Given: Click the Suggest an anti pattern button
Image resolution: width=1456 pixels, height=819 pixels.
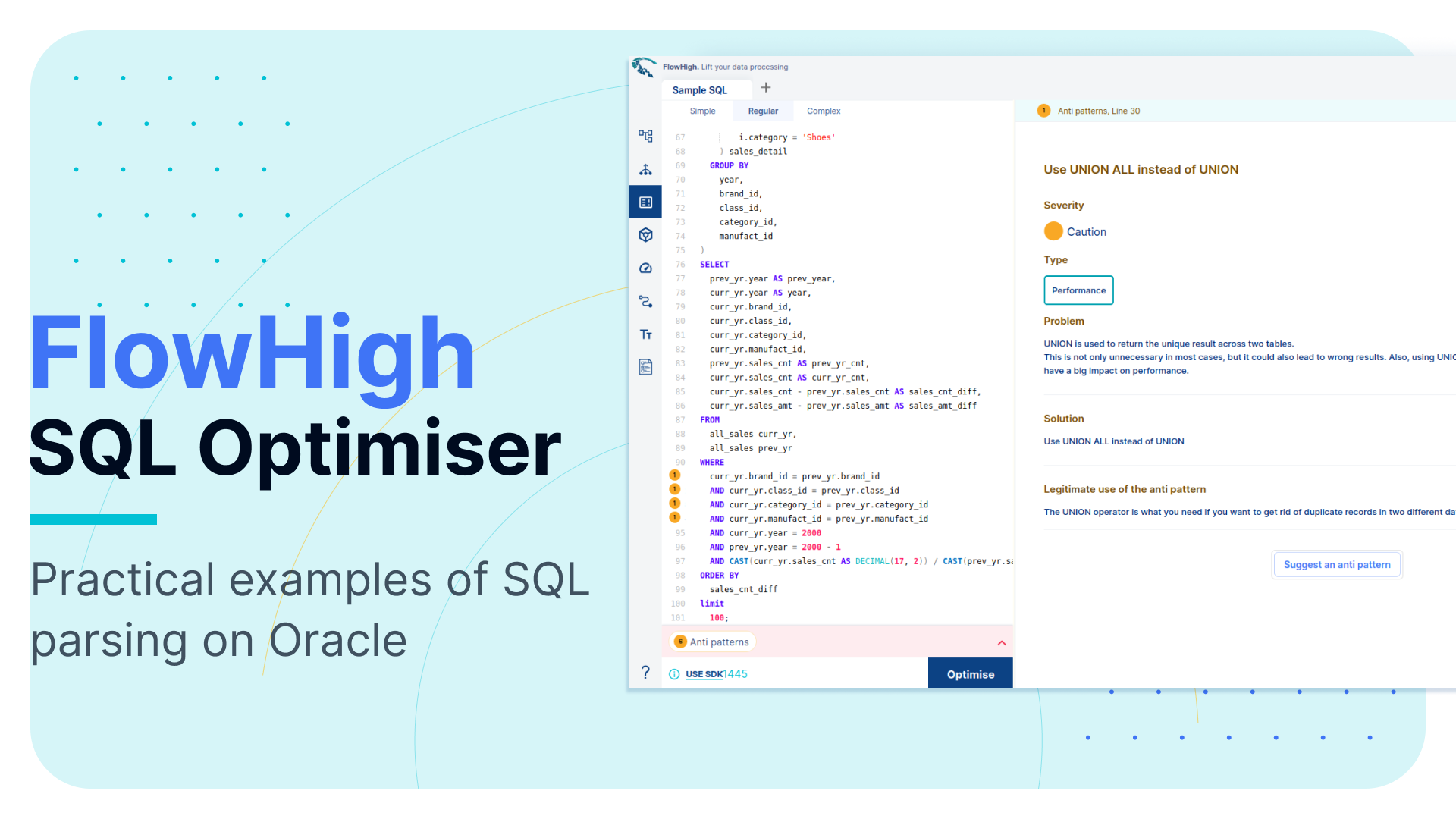Looking at the screenshot, I should [1336, 565].
